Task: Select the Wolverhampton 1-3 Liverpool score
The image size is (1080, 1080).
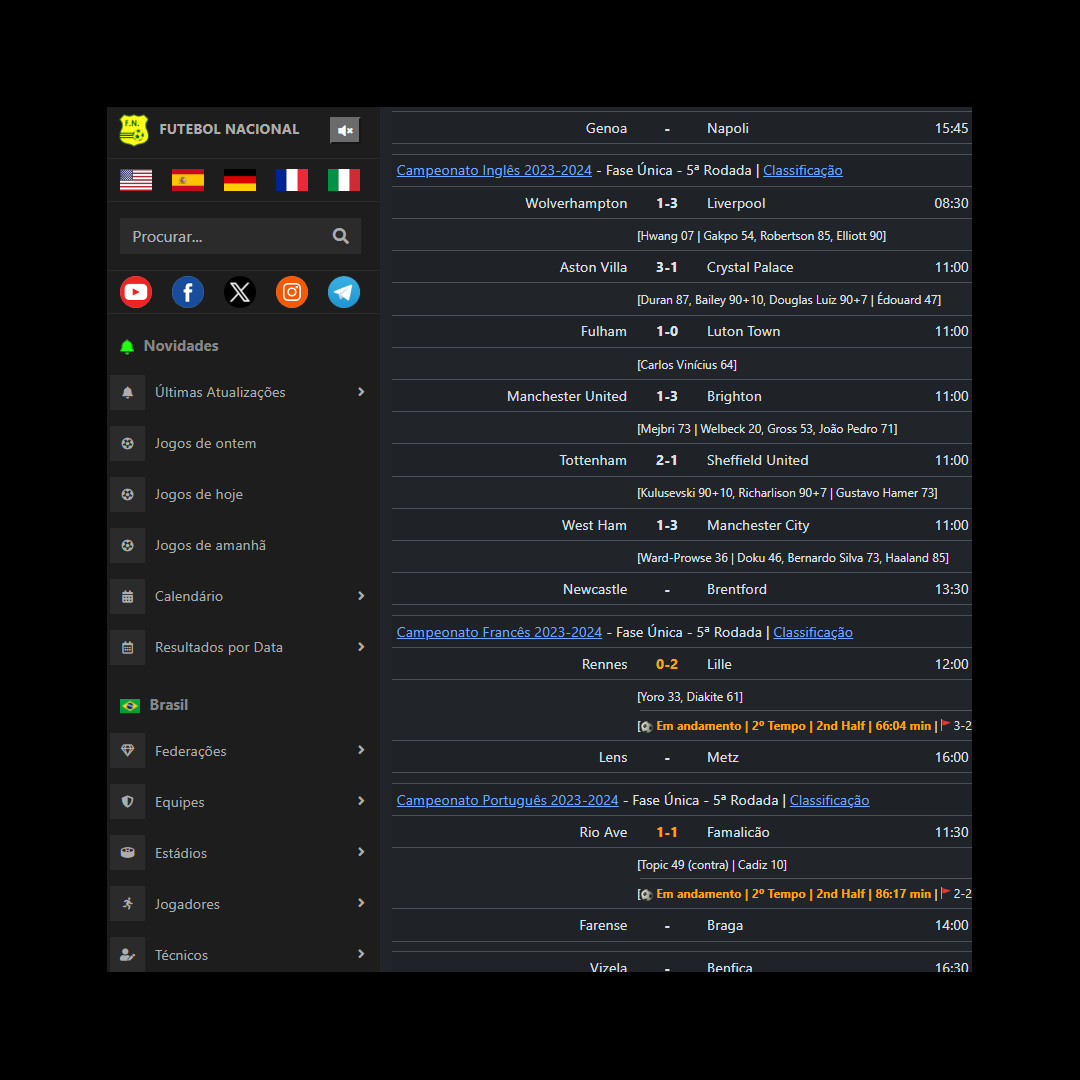Action: point(667,203)
